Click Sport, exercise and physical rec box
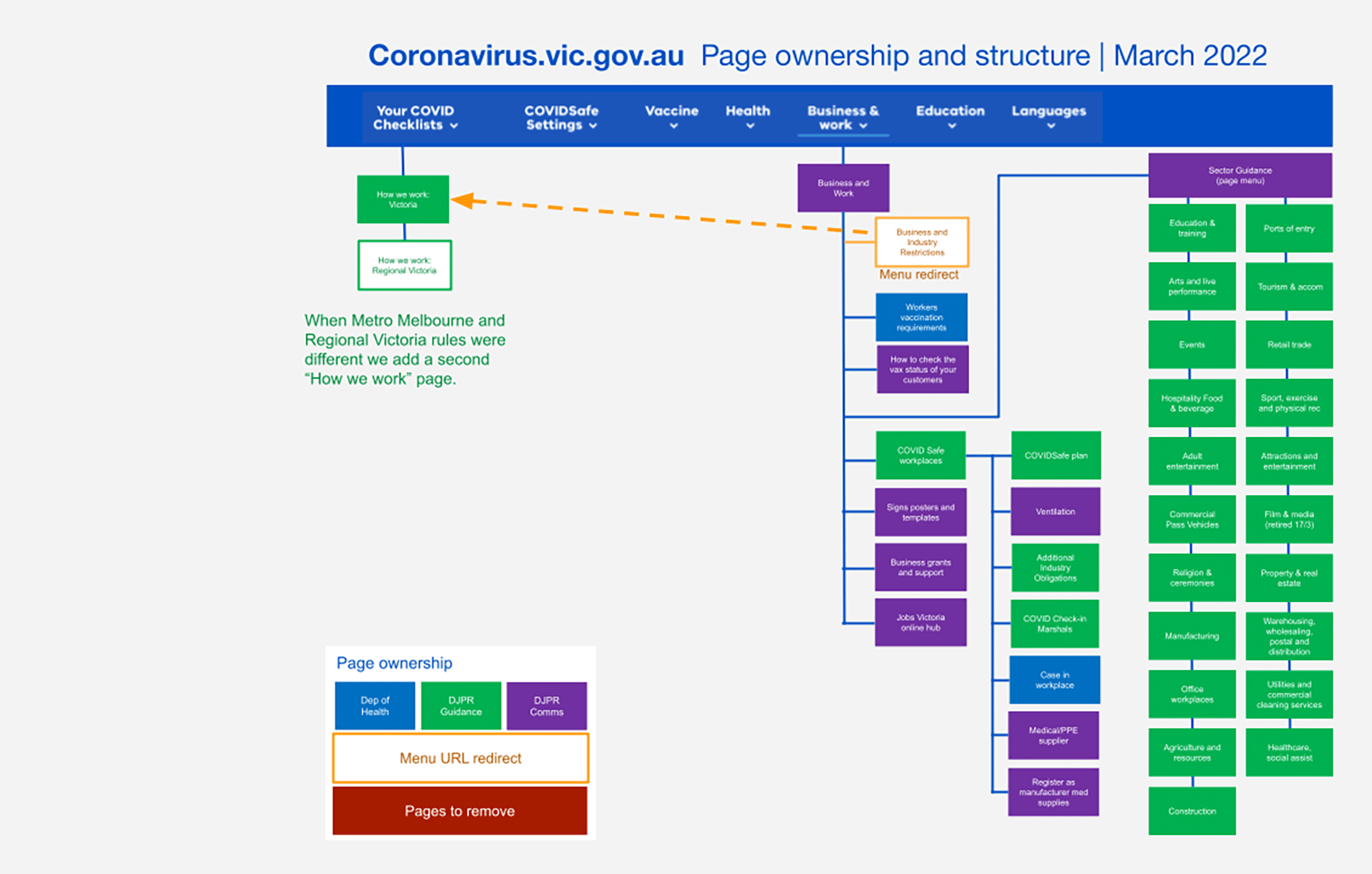Viewport: 1372px width, 874px height. pos(1289,403)
